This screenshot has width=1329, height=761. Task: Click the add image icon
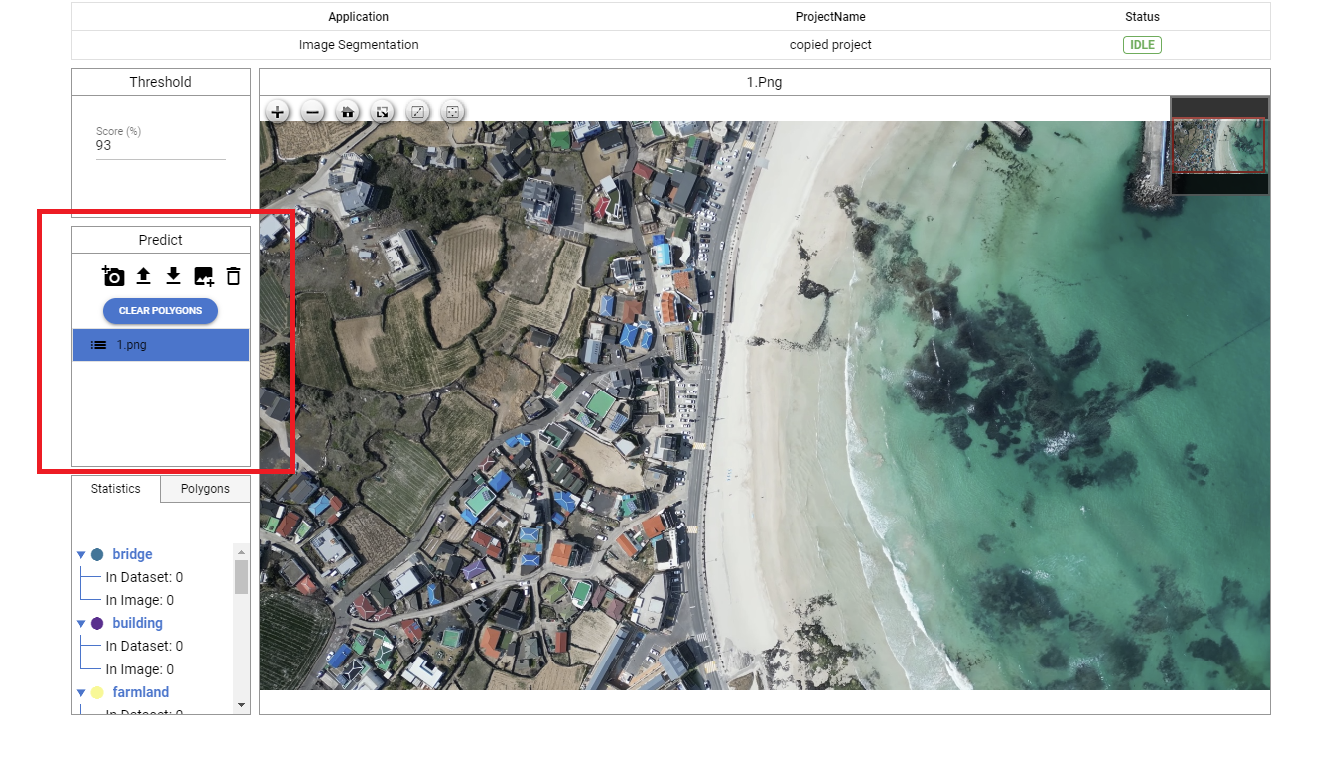pos(204,277)
